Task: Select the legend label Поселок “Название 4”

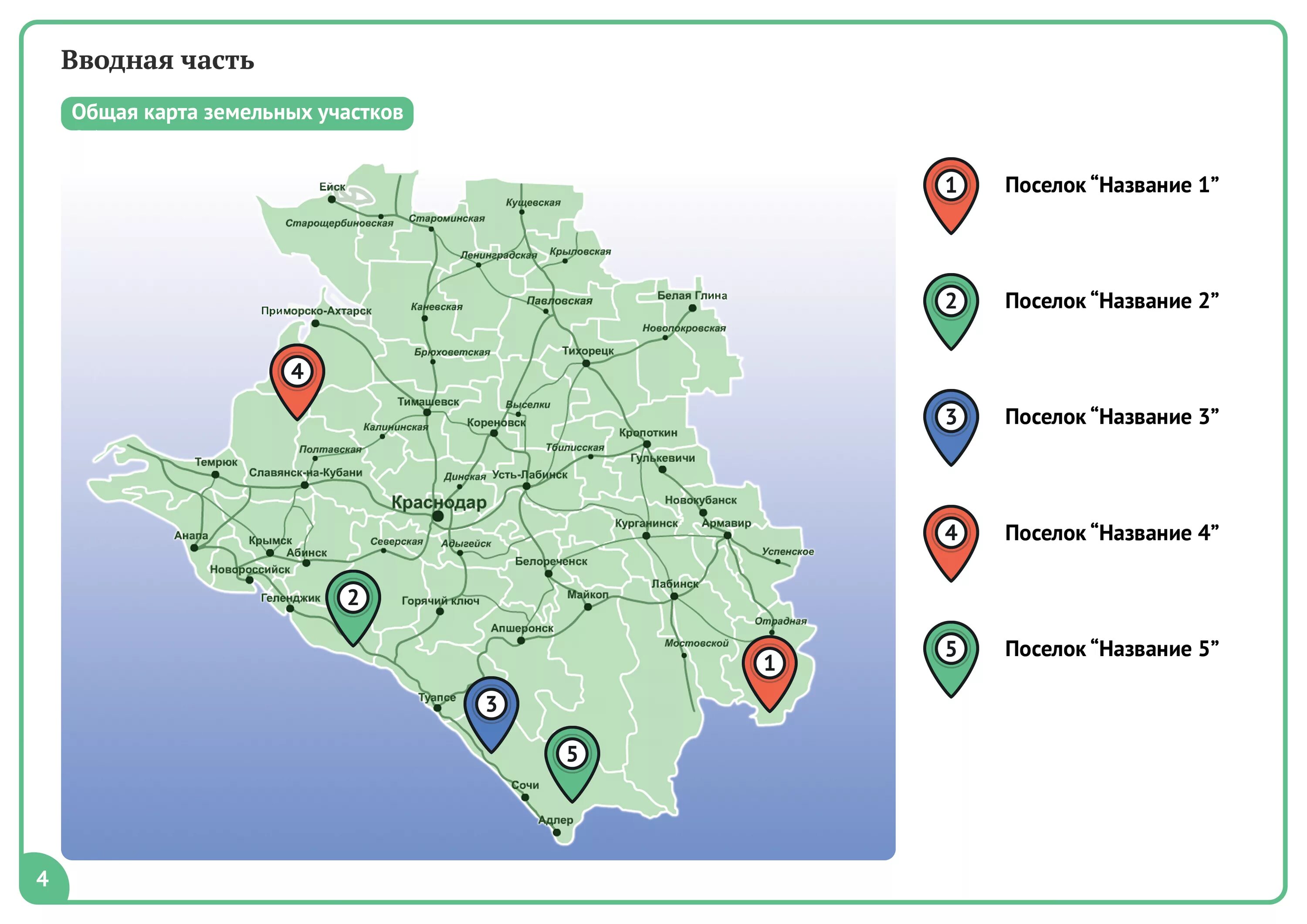Action: (x=1112, y=533)
